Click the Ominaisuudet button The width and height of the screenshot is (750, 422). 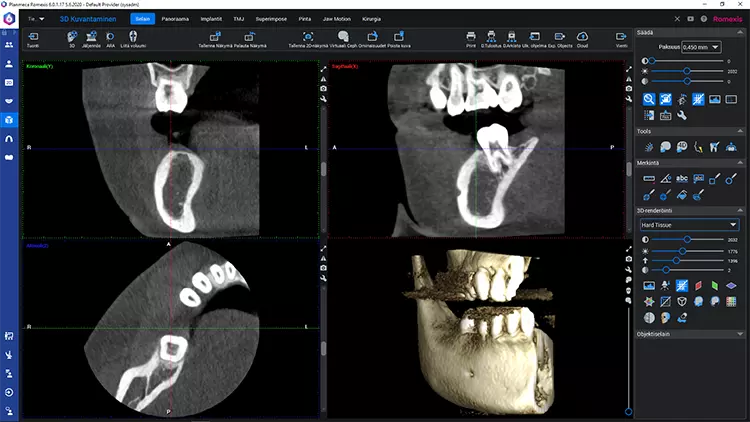coord(372,39)
